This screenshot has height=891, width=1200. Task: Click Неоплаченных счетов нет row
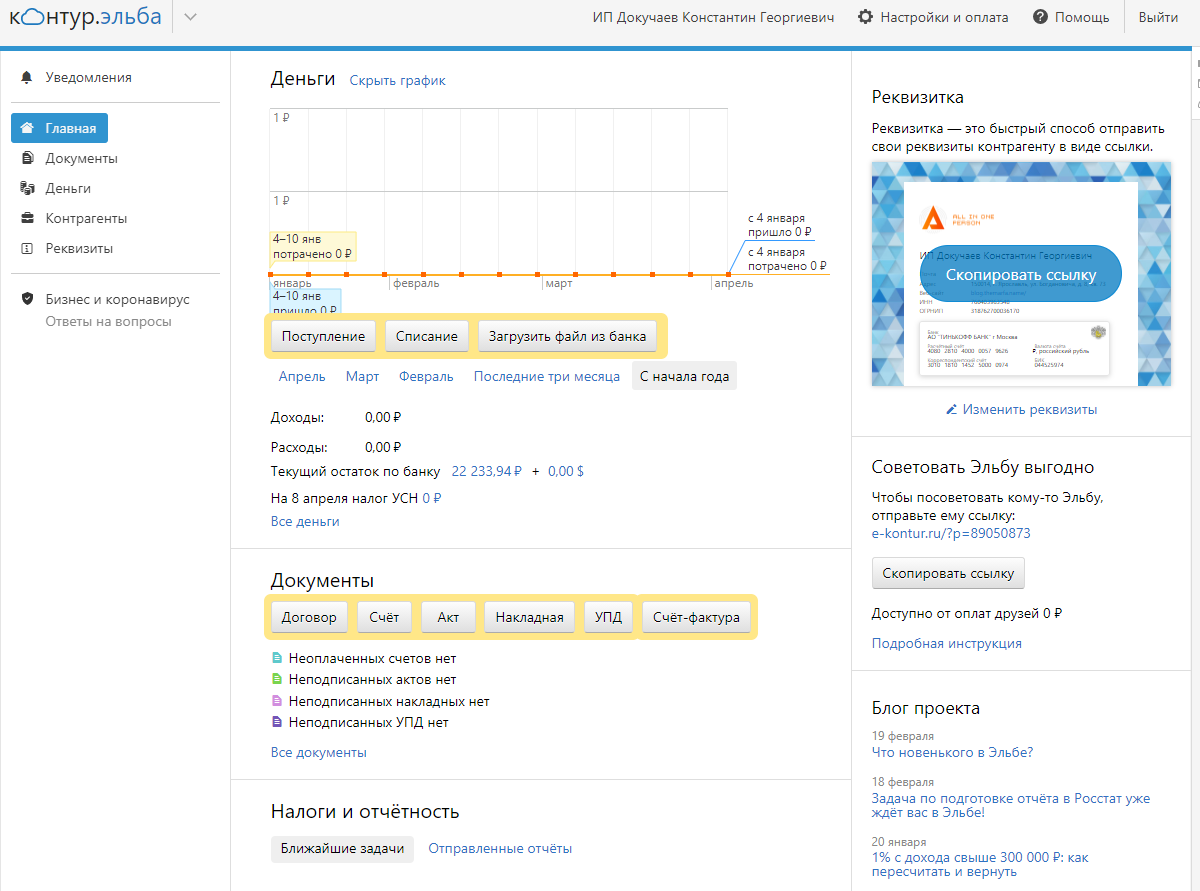(x=364, y=658)
